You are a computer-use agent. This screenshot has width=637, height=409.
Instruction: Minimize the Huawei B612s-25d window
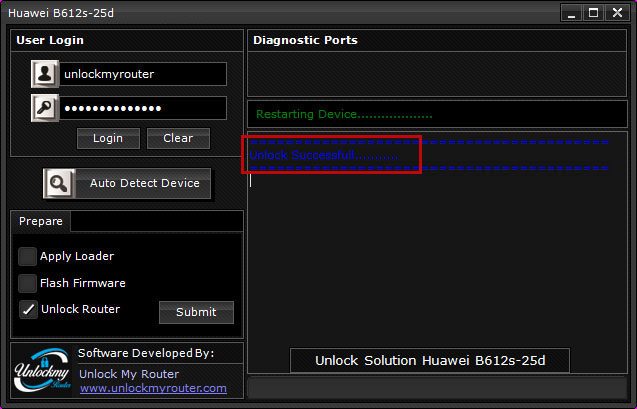click(x=571, y=13)
